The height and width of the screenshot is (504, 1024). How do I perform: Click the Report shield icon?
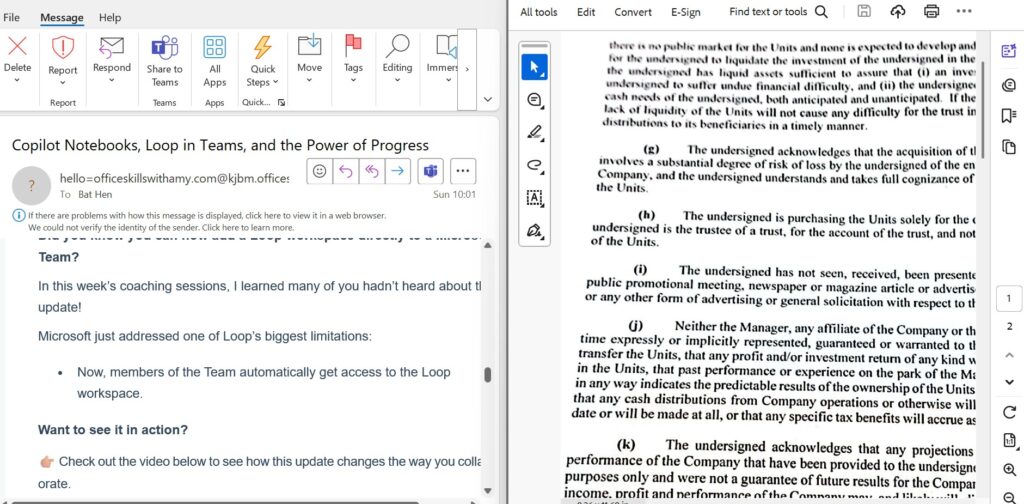(63, 48)
